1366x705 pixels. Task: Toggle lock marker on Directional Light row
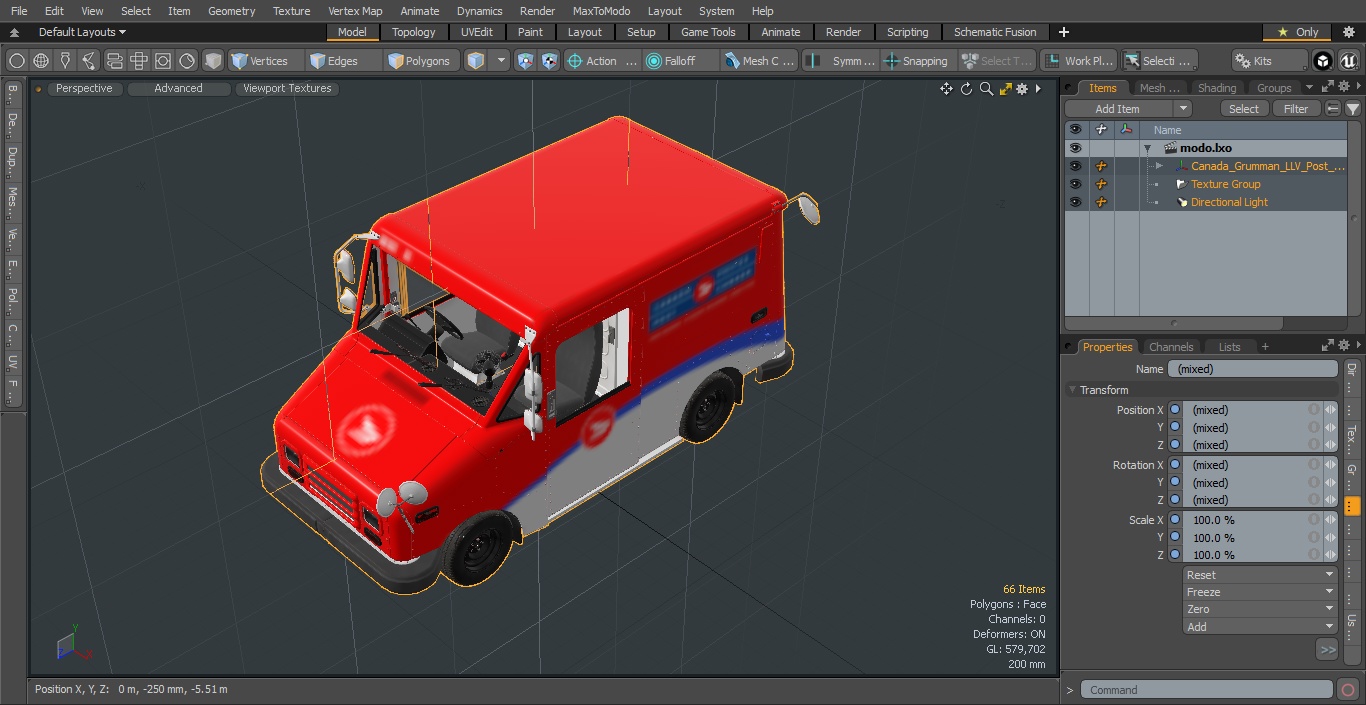click(x=1101, y=202)
